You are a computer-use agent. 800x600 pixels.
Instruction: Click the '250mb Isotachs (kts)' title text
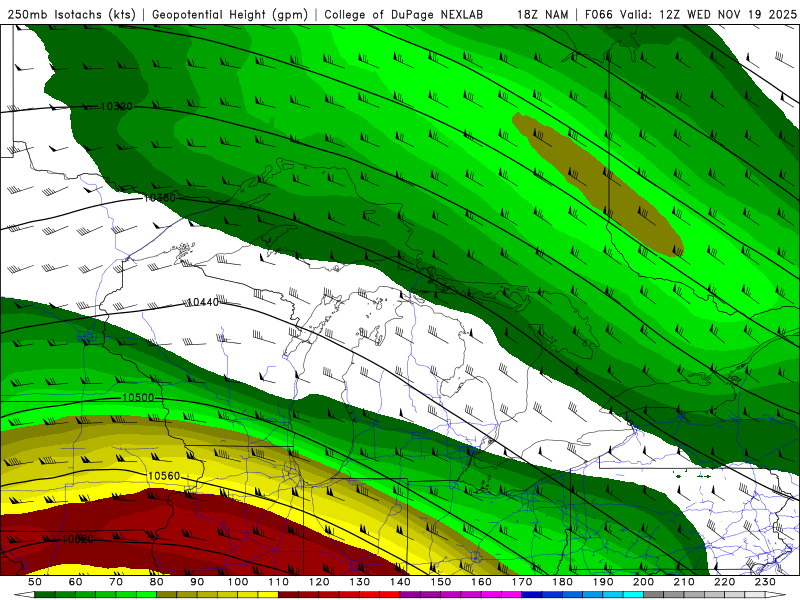(x=71, y=14)
